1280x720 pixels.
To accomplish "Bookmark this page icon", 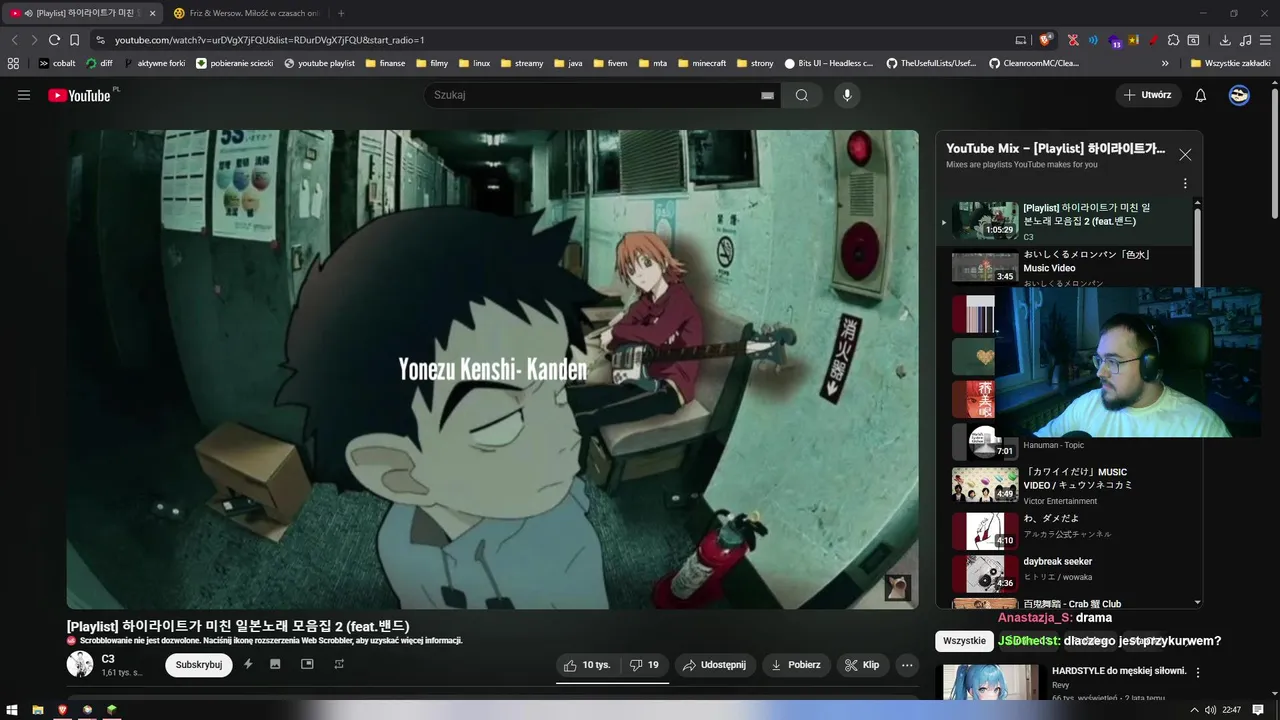I will coord(74,40).
